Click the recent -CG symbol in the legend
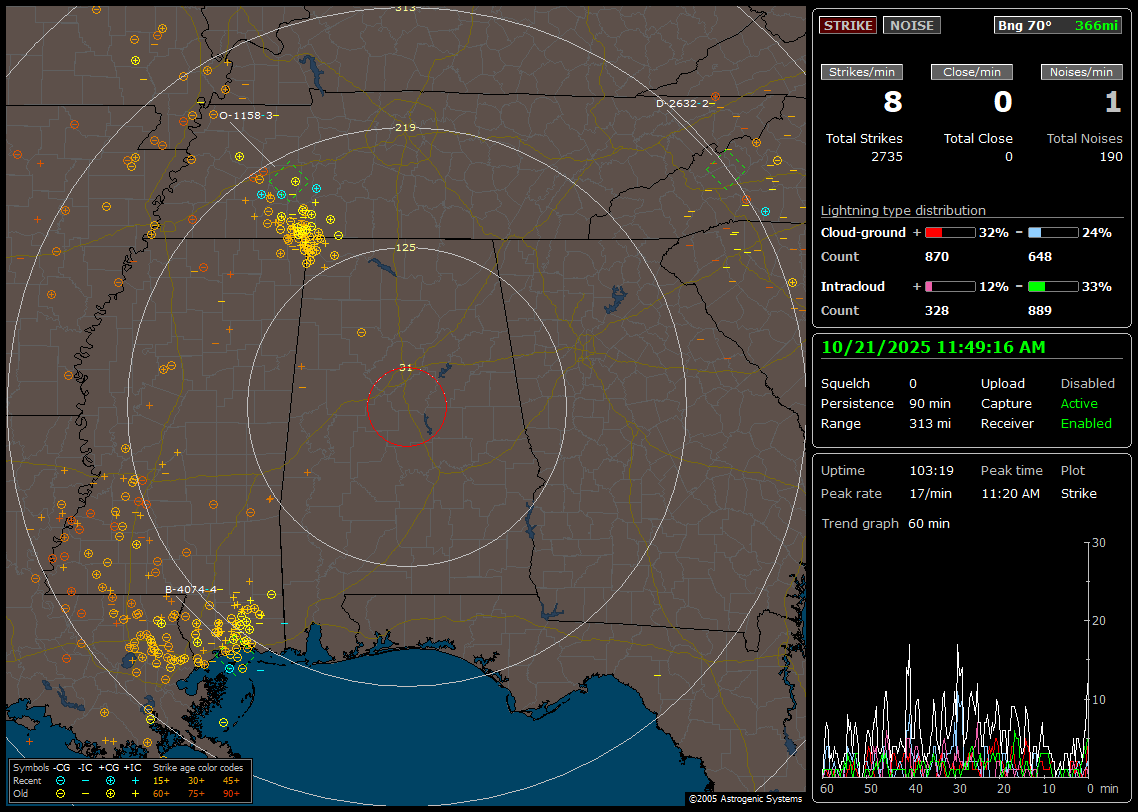This screenshot has width=1138, height=812. click(x=61, y=780)
